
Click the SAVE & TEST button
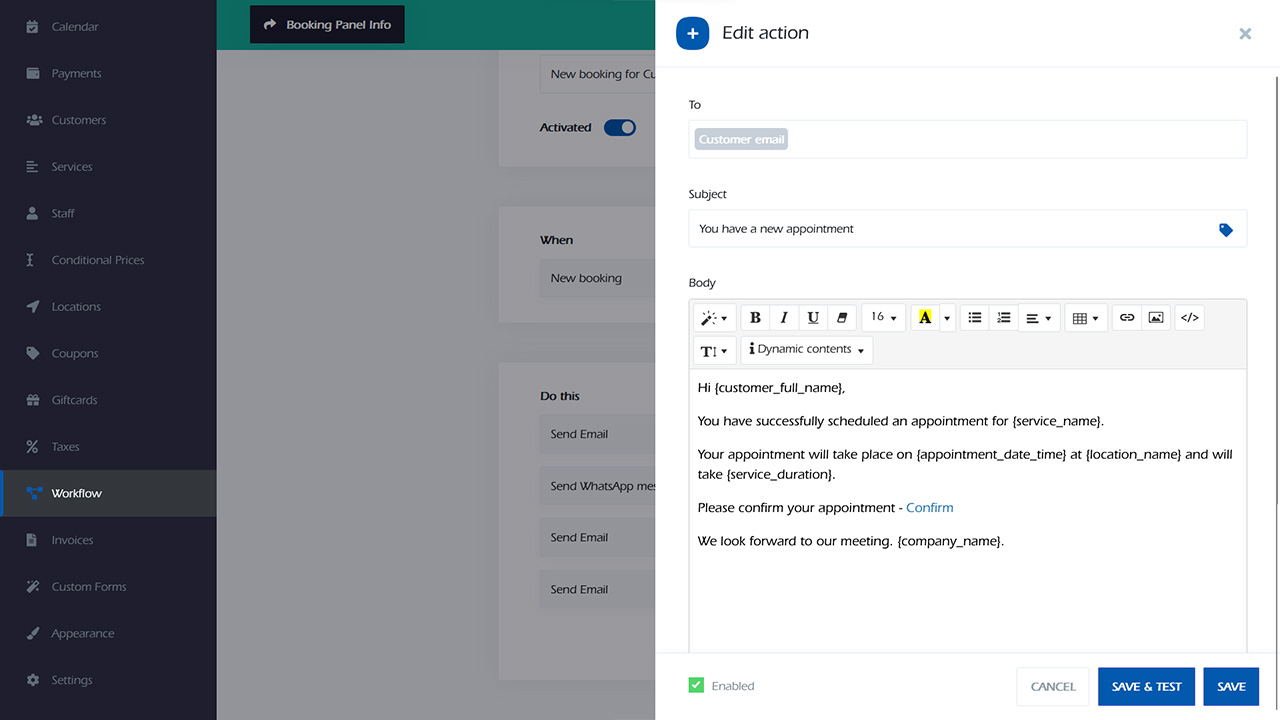1146,687
